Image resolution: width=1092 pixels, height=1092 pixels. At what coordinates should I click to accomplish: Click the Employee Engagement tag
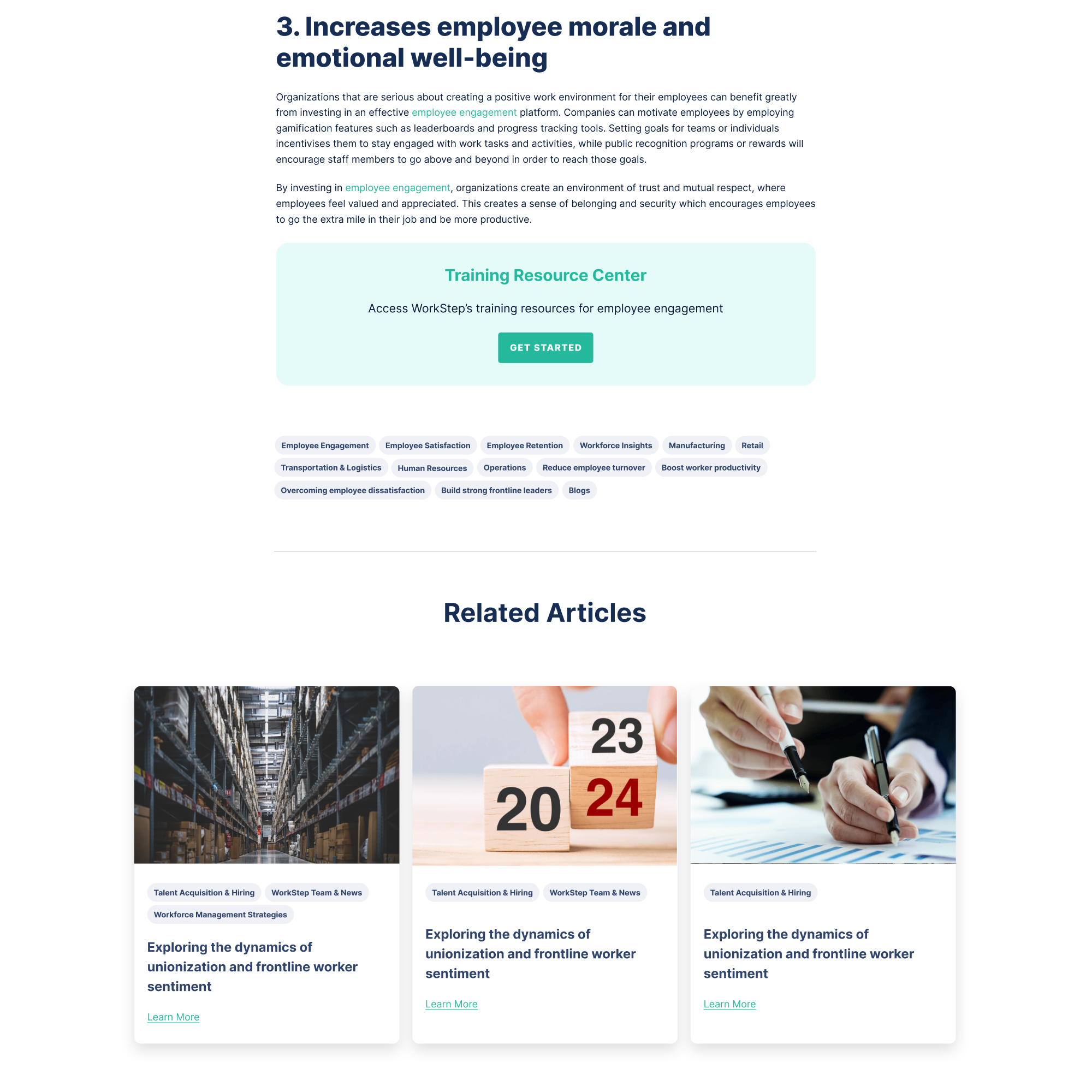pos(325,445)
